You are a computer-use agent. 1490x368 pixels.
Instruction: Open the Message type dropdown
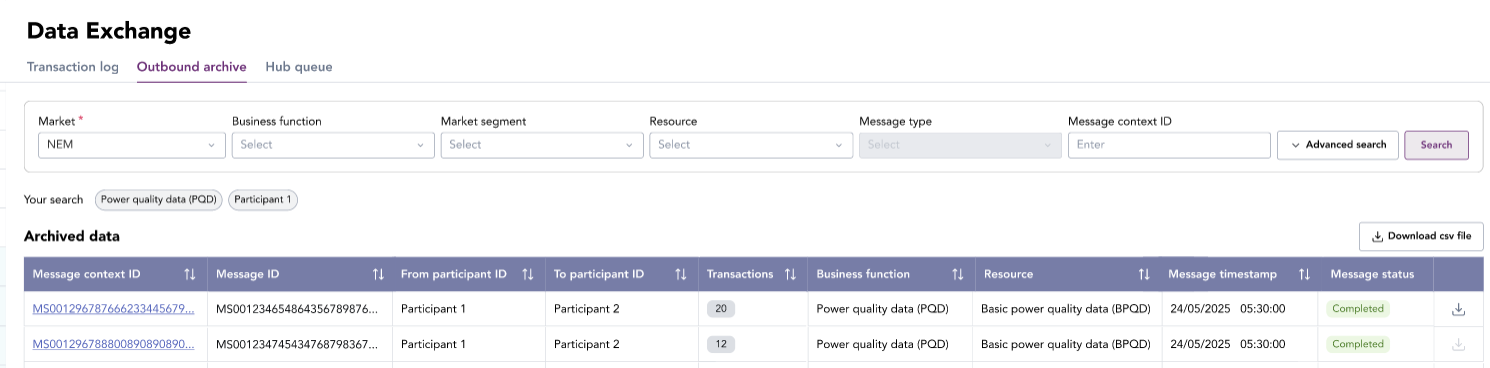pyautogui.click(x=960, y=145)
